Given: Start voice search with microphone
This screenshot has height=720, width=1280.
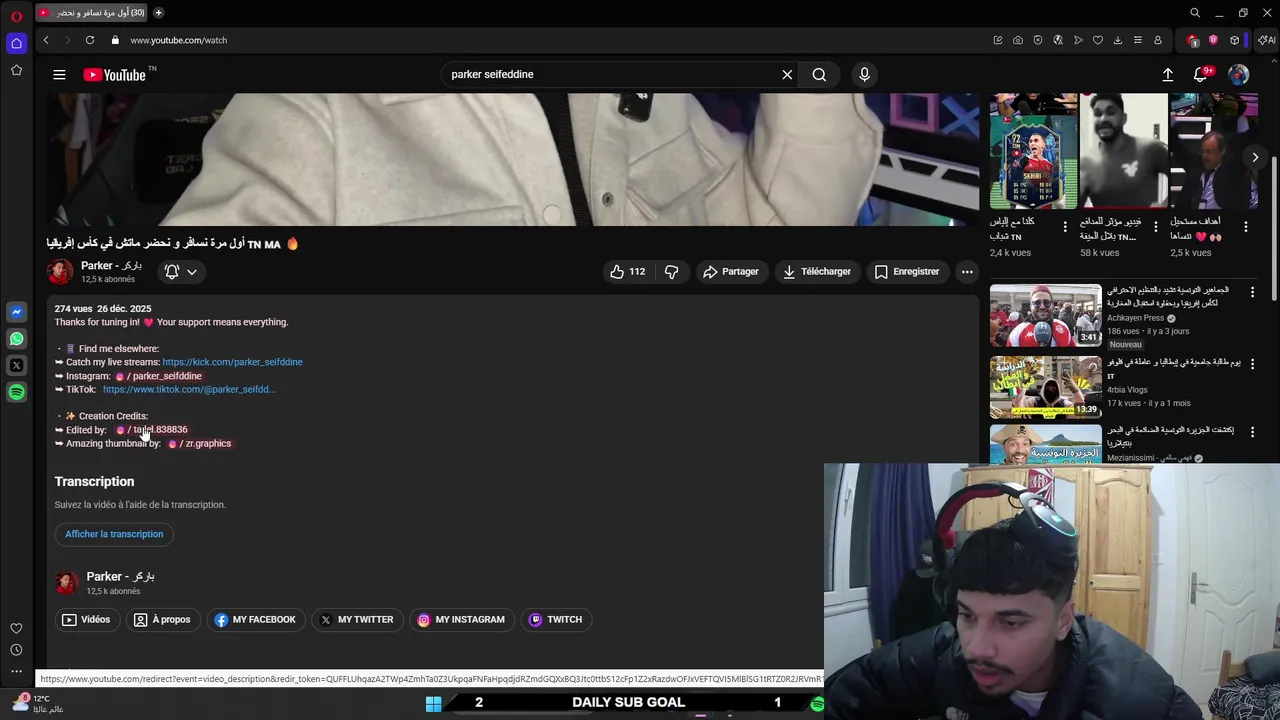Looking at the screenshot, I should tap(865, 75).
